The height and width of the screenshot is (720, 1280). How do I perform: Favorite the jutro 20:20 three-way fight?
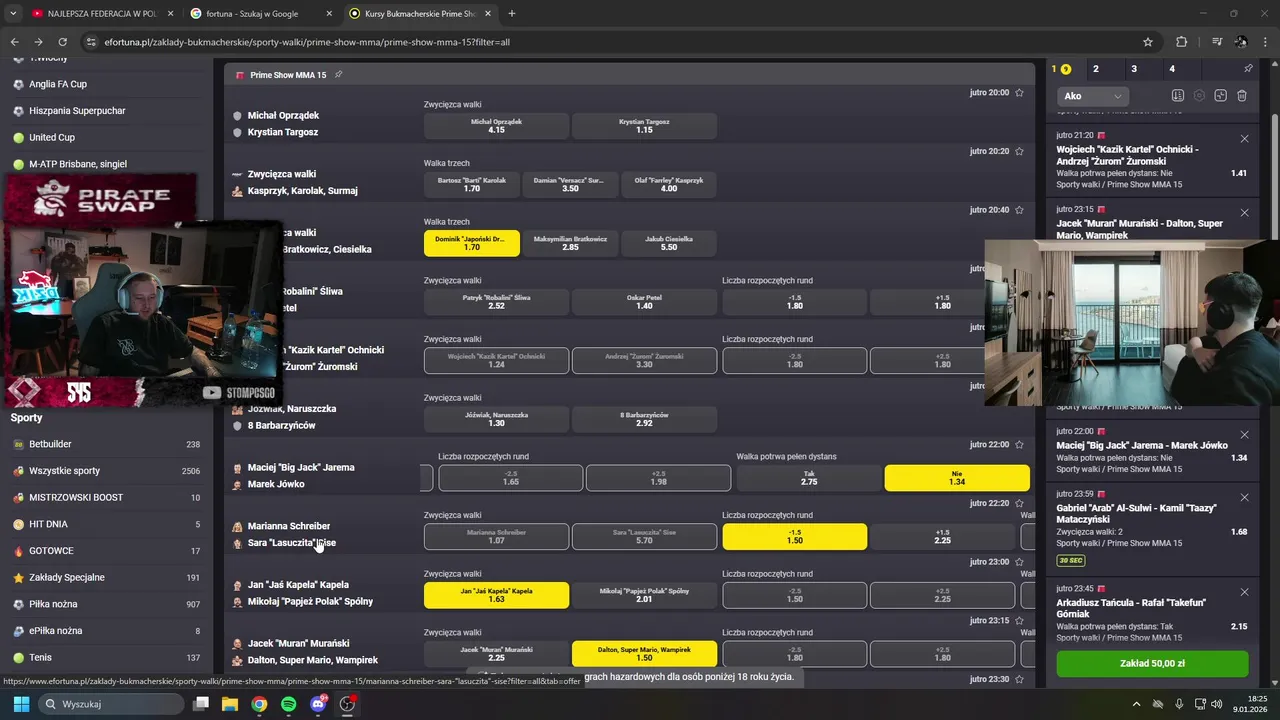click(1019, 152)
